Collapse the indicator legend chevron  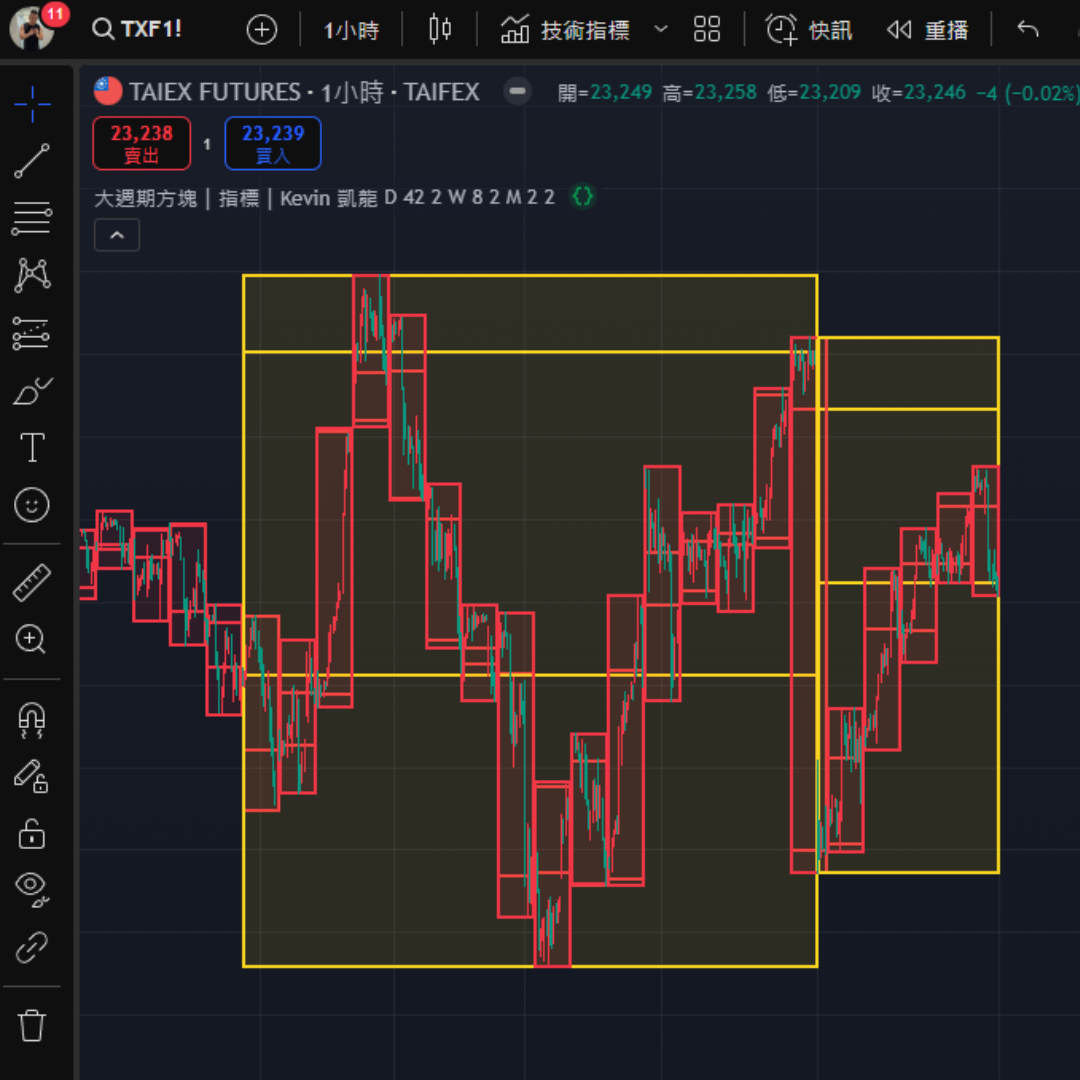(x=117, y=235)
